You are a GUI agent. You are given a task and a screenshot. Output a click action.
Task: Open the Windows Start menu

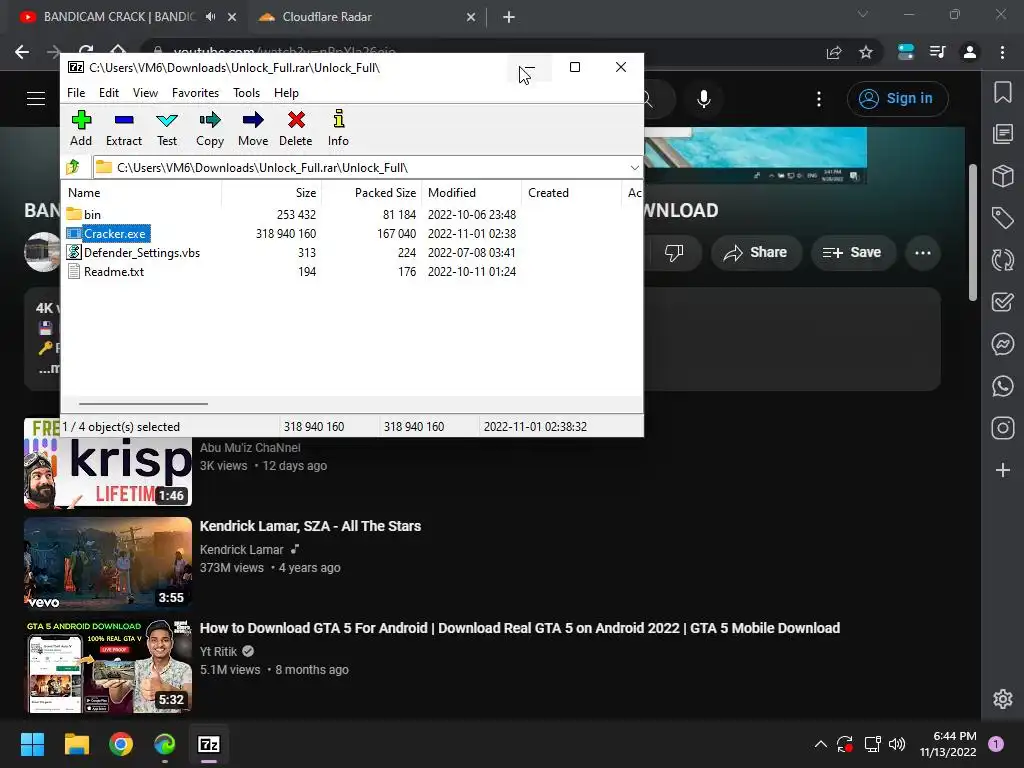(32, 744)
